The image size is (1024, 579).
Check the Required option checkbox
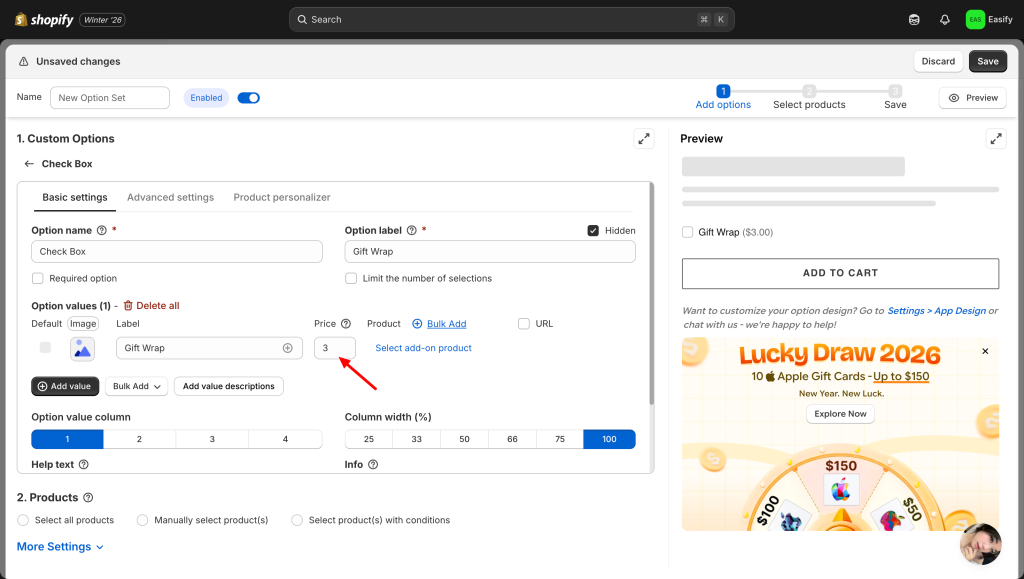coord(38,279)
